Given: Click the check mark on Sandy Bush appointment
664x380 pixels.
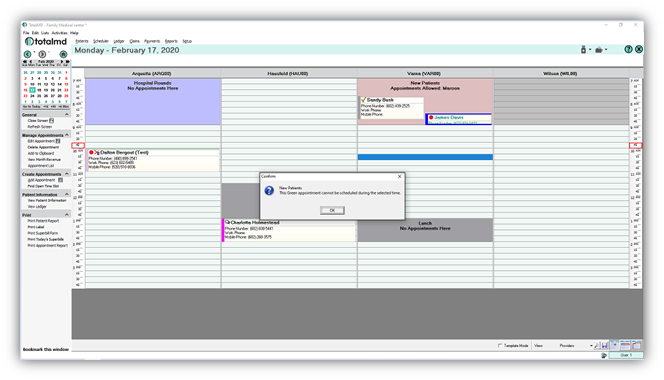Looking at the screenshot, I should click(x=363, y=100).
